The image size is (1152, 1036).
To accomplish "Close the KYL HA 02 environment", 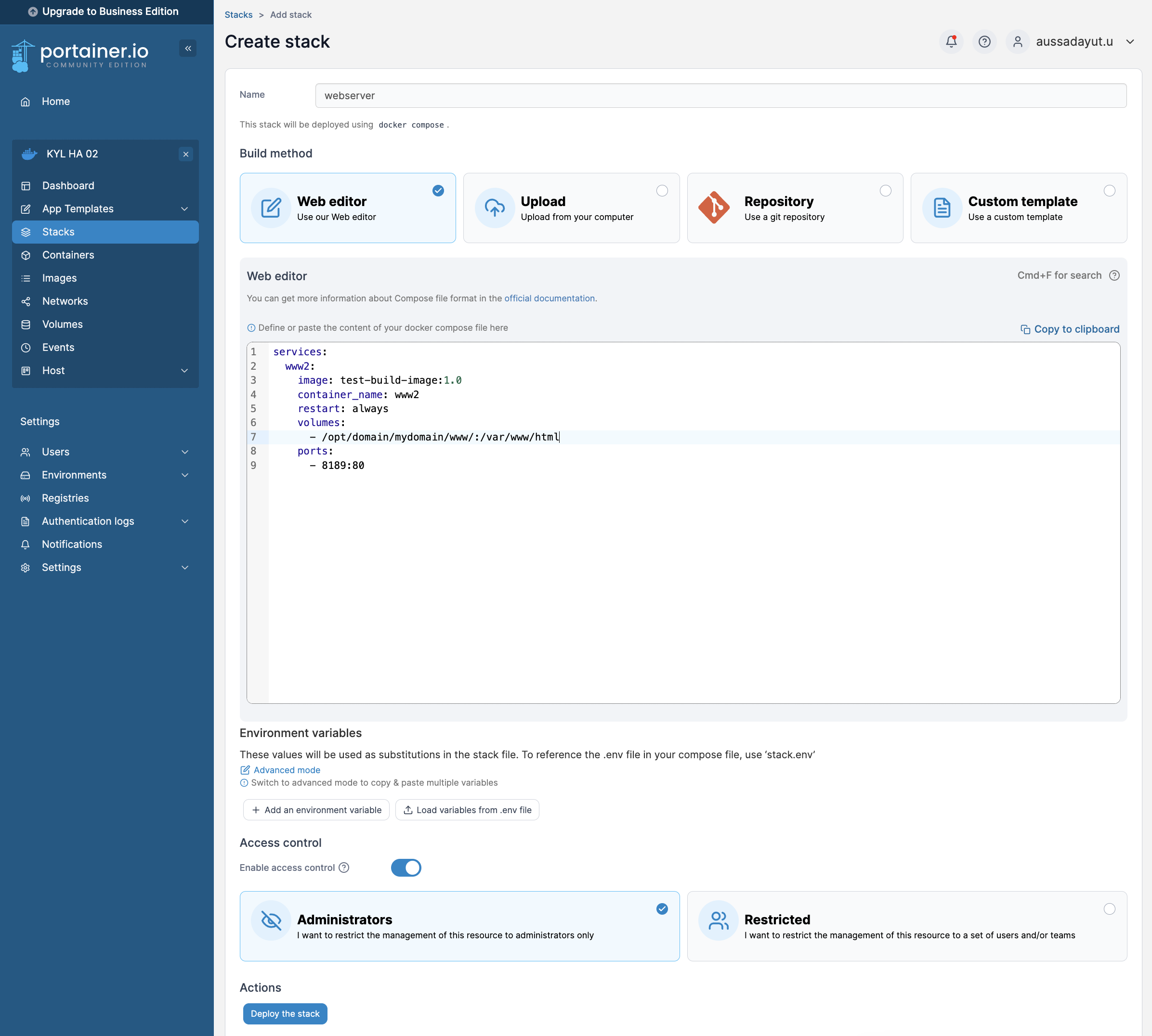I will click(x=185, y=154).
